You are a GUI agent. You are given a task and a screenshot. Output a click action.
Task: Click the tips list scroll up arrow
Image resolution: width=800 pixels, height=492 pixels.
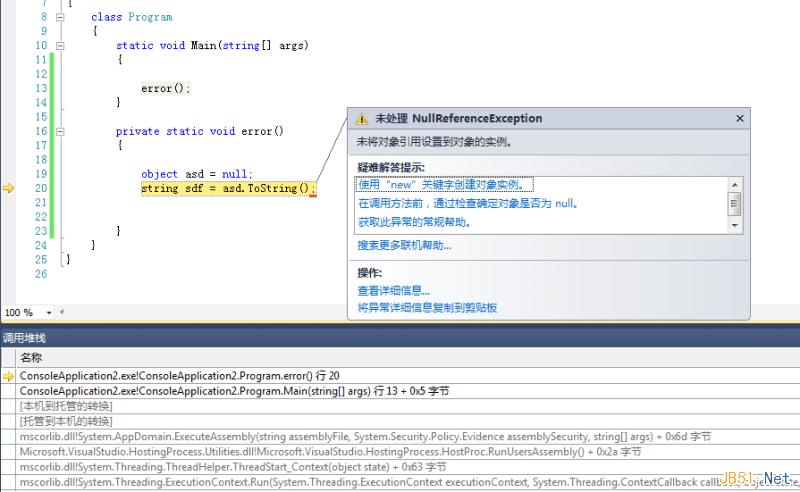[x=735, y=185]
